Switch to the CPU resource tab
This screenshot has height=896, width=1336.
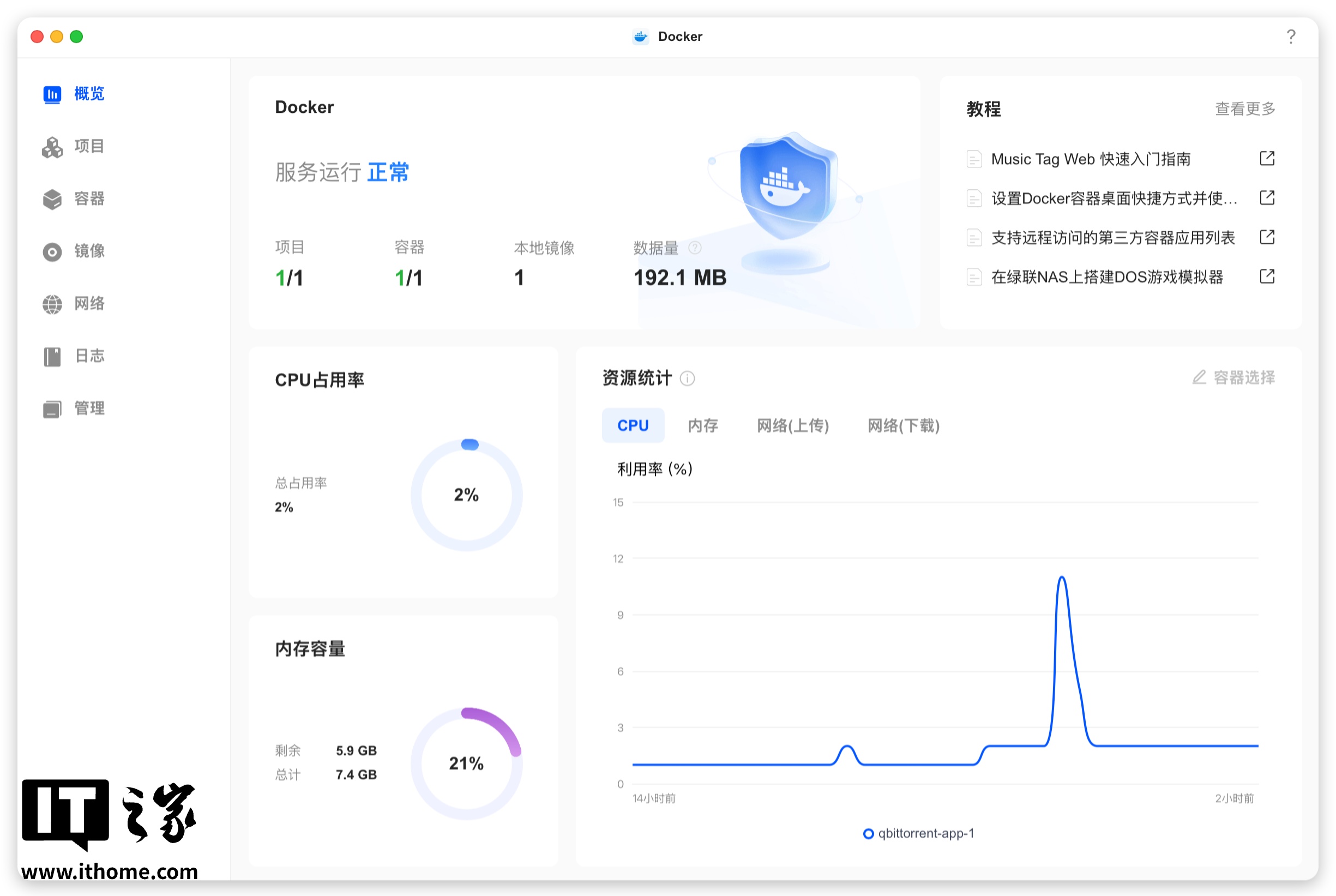pyautogui.click(x=633, y=426)
